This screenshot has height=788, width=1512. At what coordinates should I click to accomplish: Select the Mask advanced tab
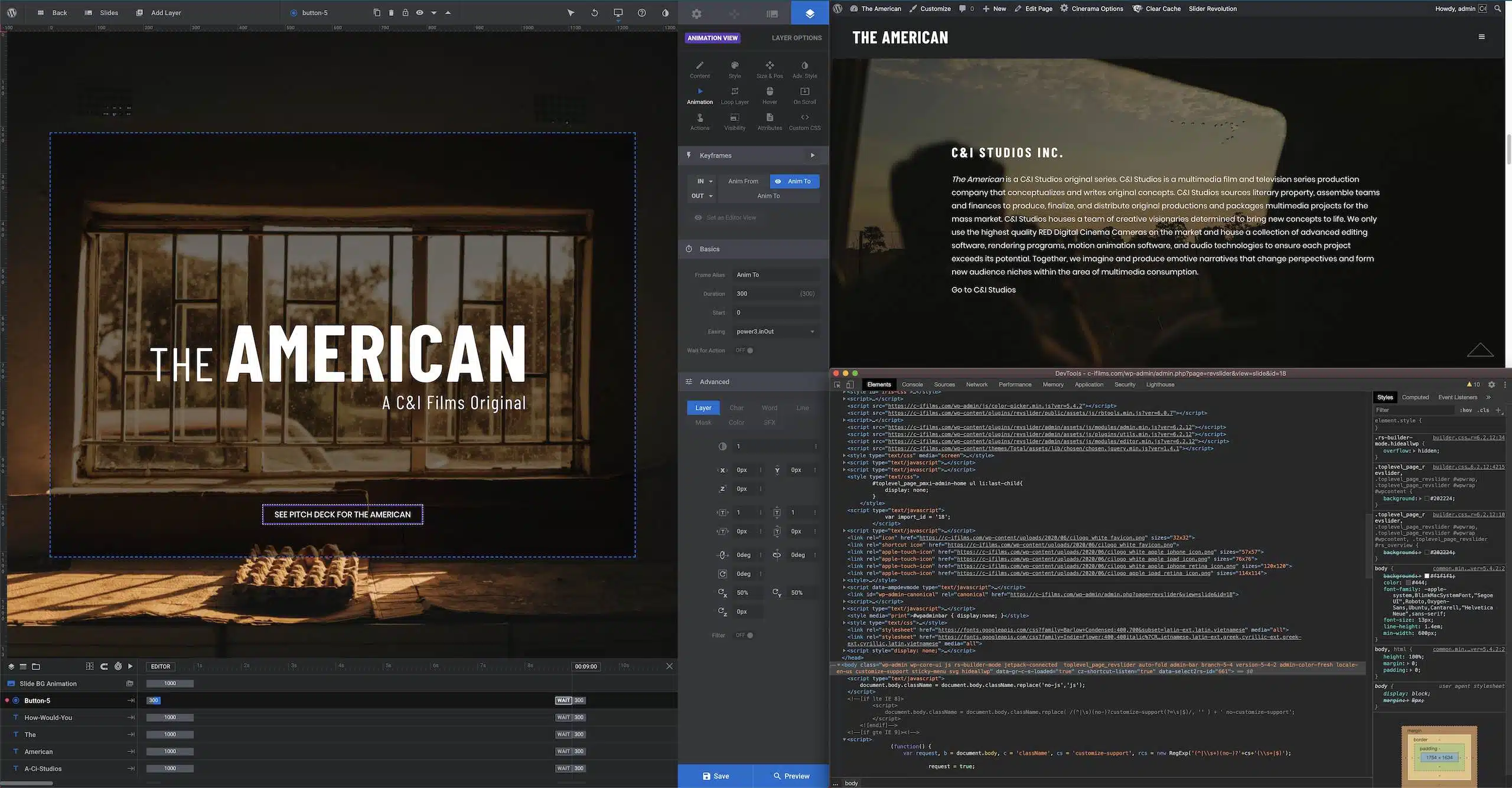(x=703, y=423)
